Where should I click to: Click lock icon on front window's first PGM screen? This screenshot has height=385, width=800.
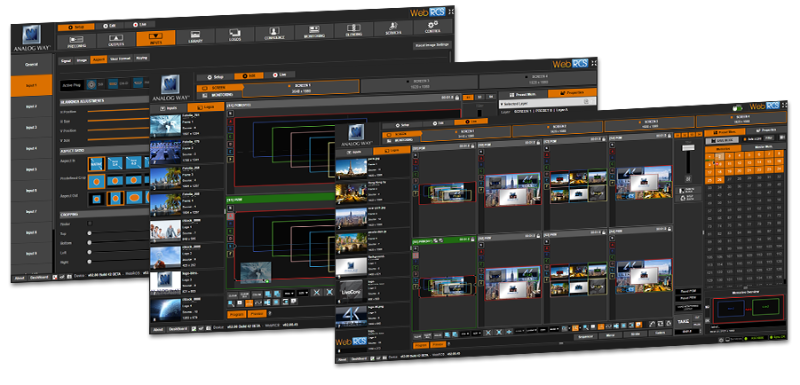(473, 147)
